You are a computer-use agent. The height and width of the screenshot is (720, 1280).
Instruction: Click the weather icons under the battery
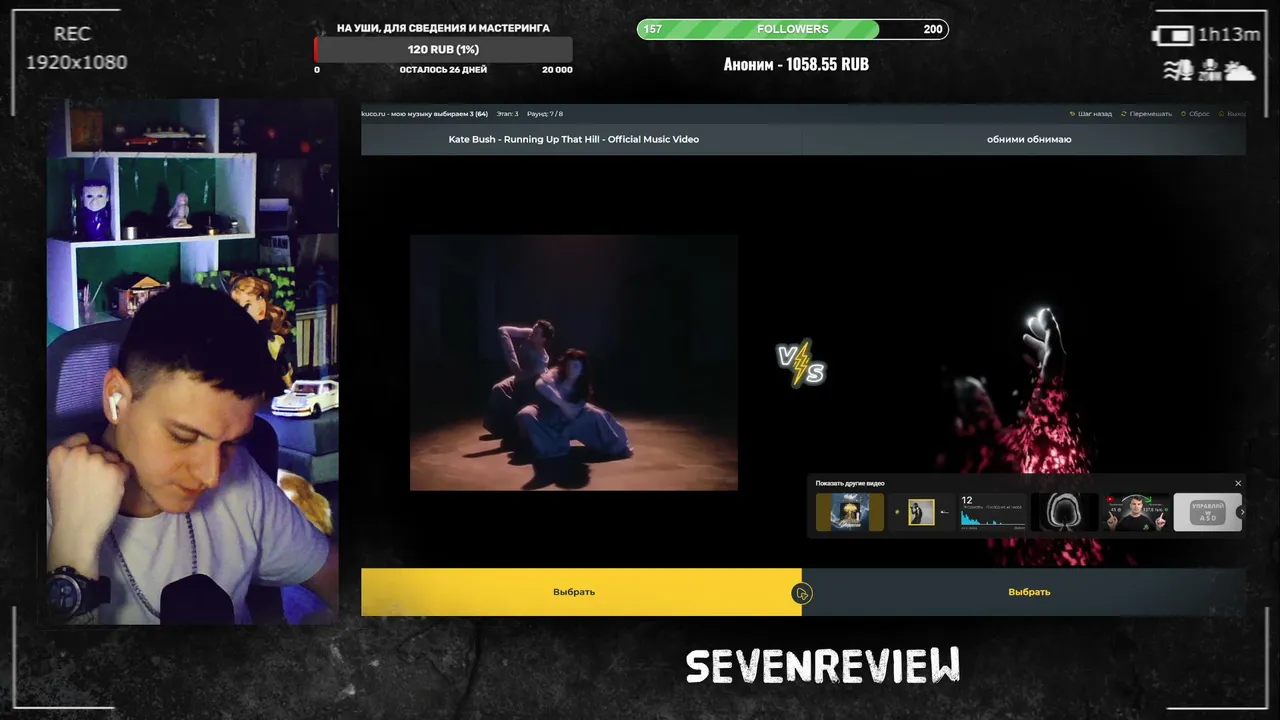pos(1209,70)
